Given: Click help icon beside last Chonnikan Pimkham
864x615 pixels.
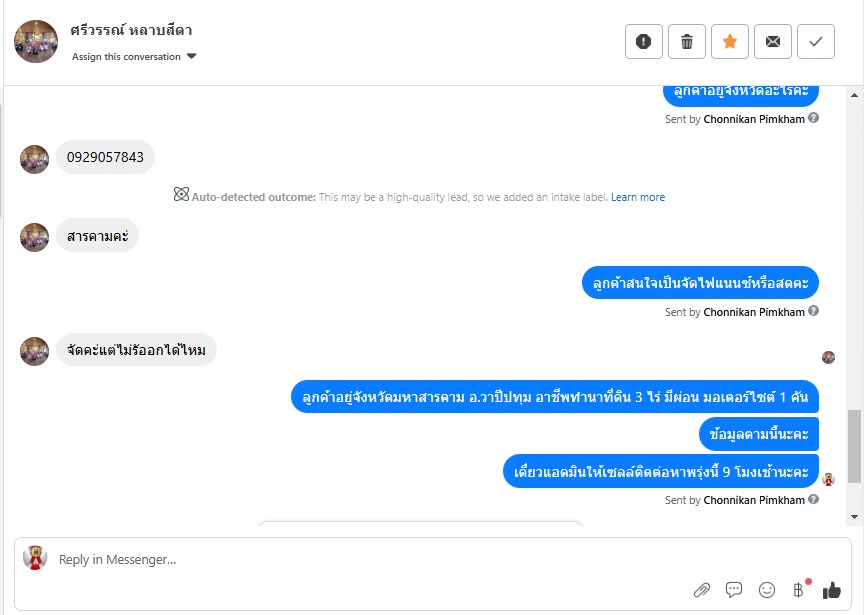Looking at the screenshot, I should [813, 499].
